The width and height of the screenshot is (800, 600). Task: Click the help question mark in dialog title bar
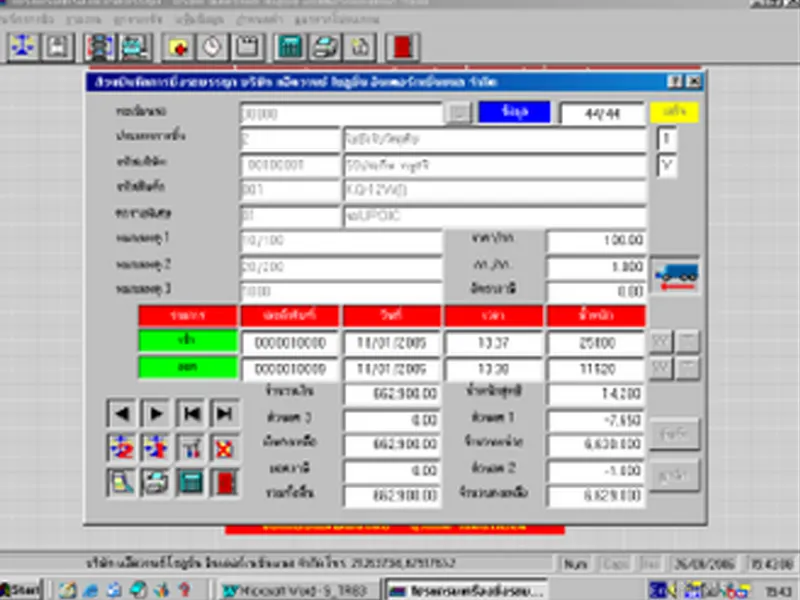coord(674,82)
